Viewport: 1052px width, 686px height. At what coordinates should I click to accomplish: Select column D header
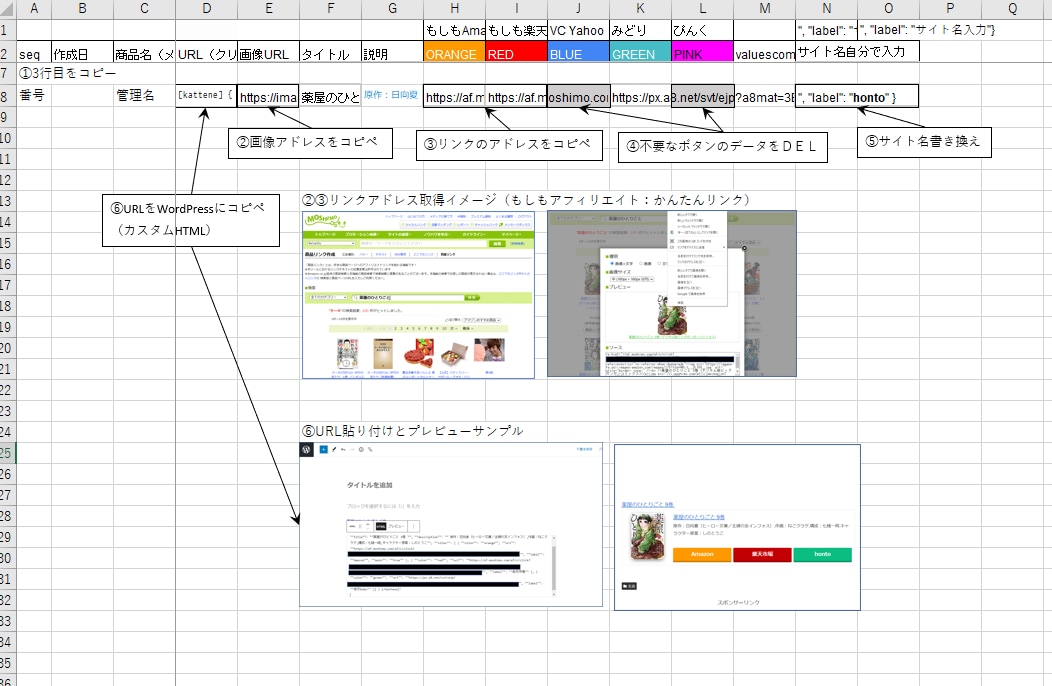tap(206, 9)
